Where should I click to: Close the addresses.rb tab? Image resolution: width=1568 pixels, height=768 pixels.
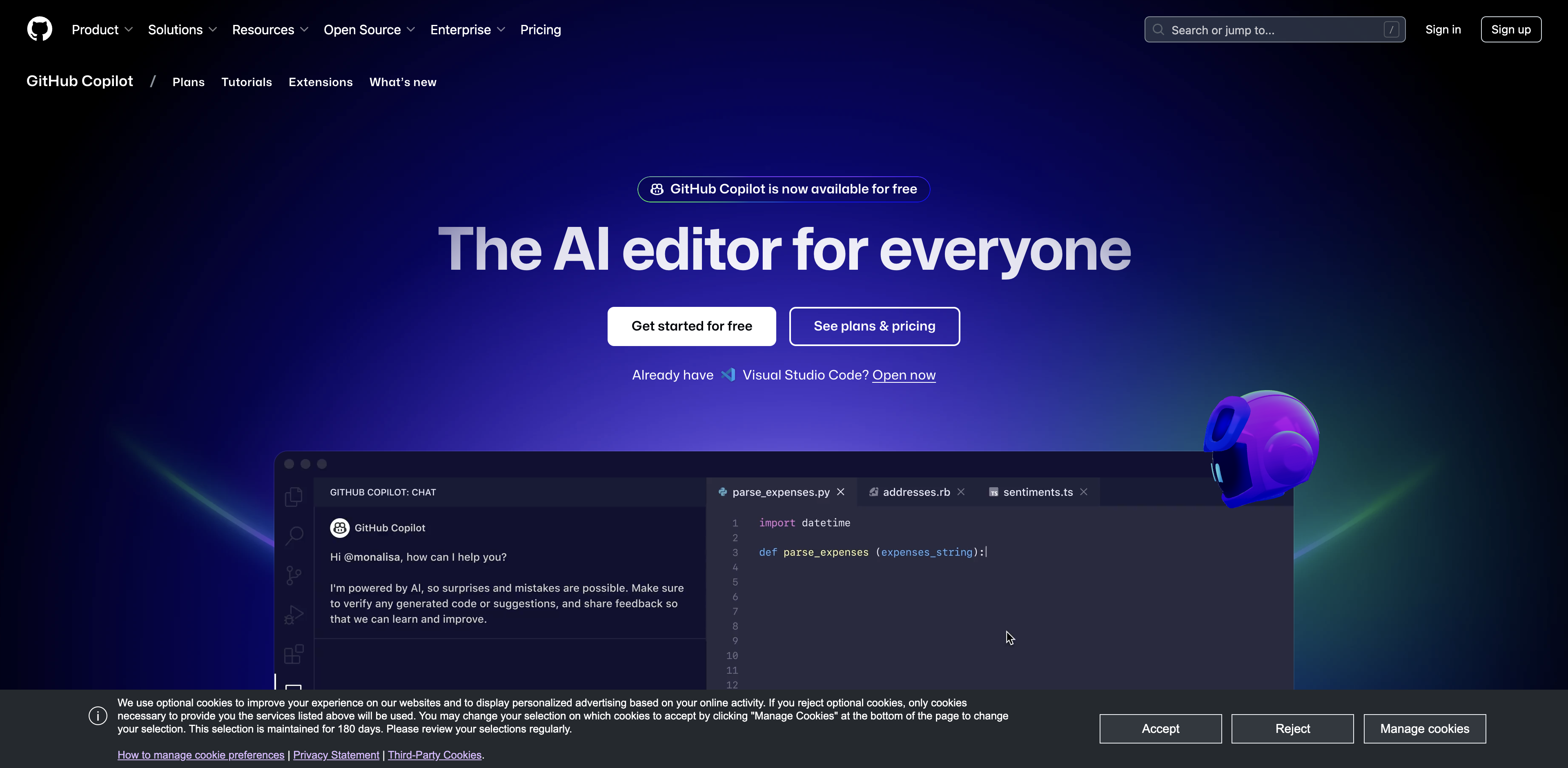pyautogui.click(x=961, y=492)
